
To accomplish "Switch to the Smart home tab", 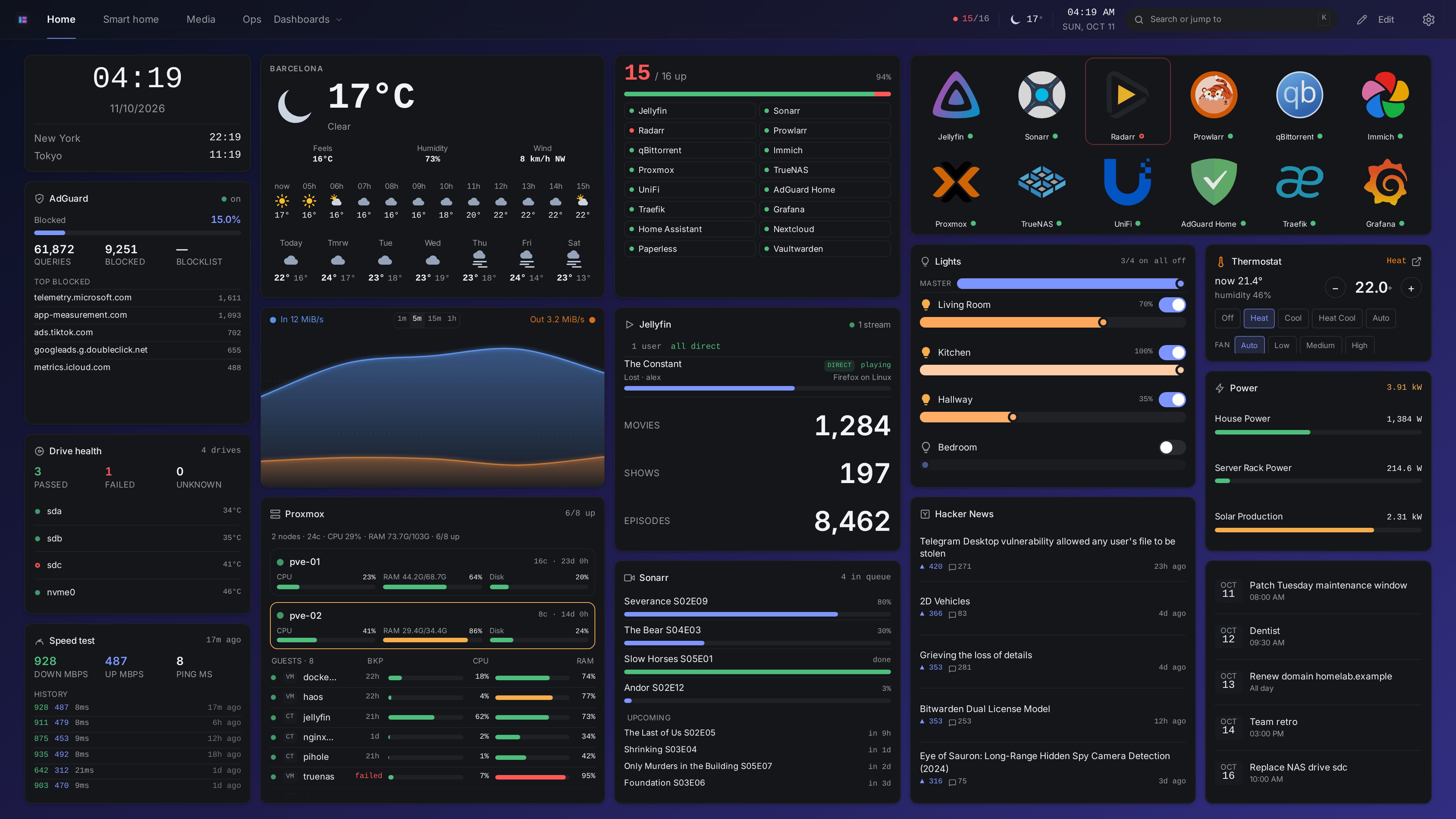I will click(130, 20).
